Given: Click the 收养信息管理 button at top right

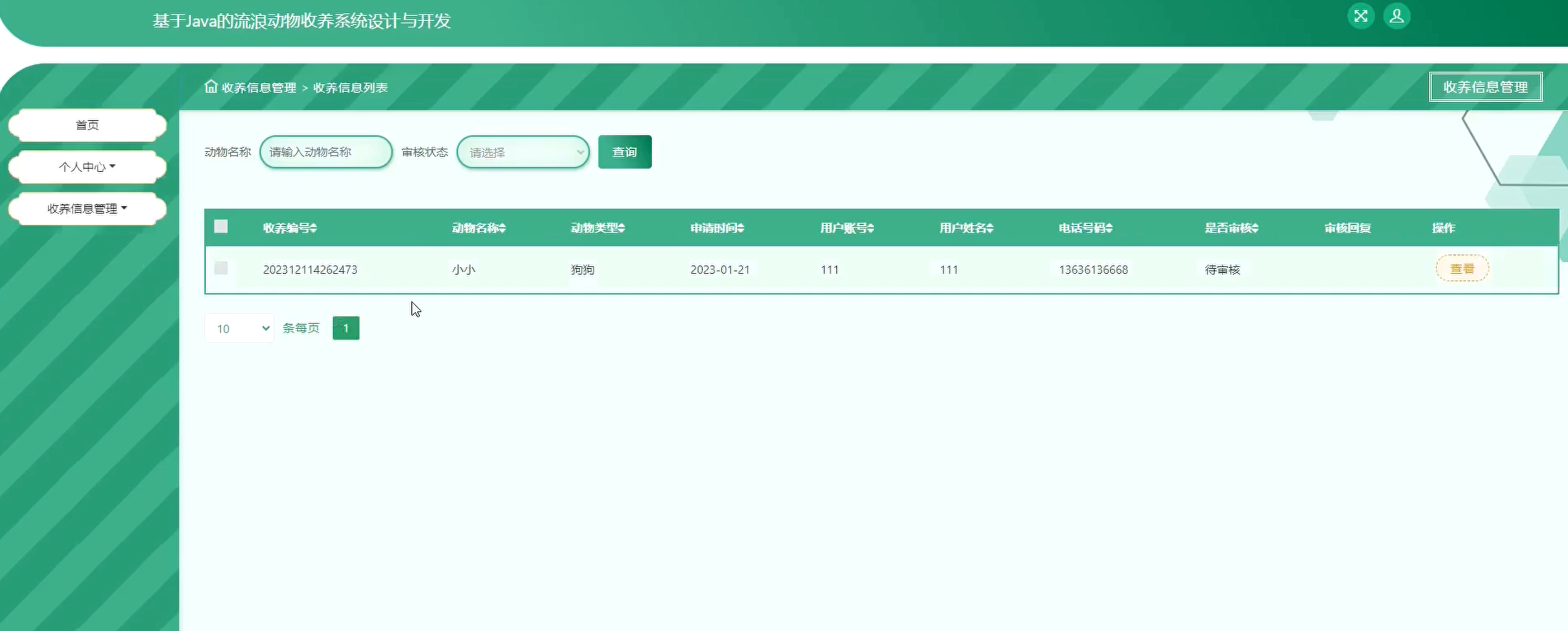Looking at the screenshot, I should [1485, 87].
